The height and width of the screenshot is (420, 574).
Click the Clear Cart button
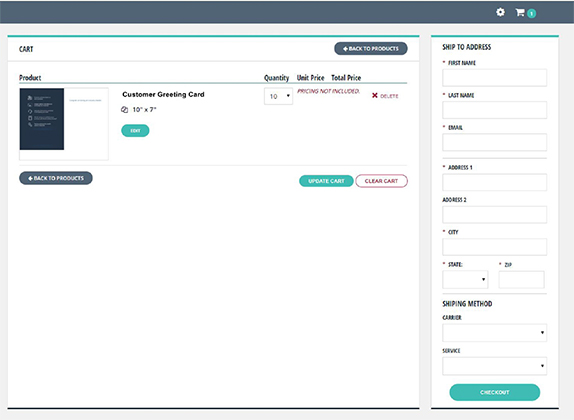pos(381,181)
